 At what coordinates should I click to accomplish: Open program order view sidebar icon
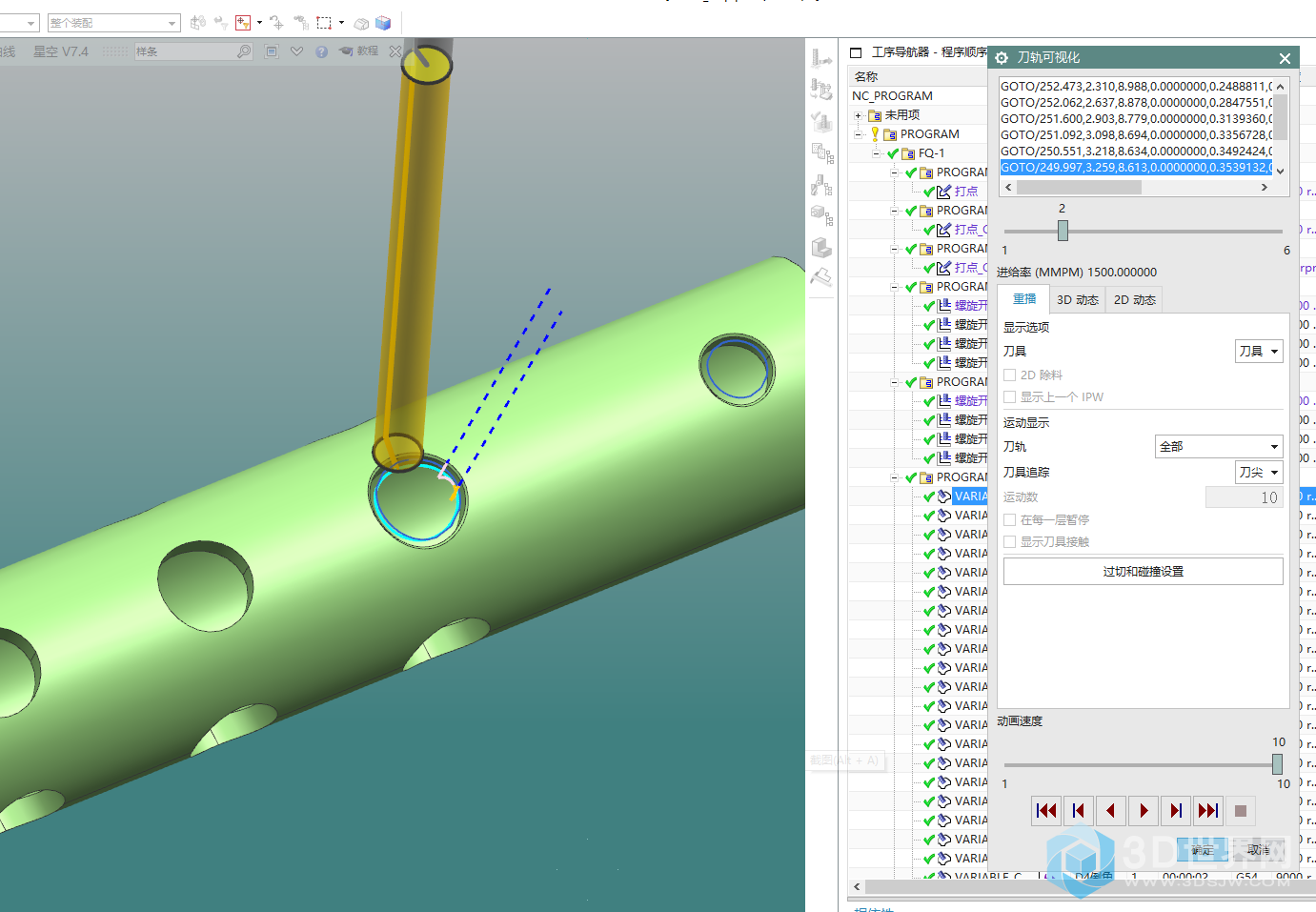pyautogui.click(x=821, y=152)
